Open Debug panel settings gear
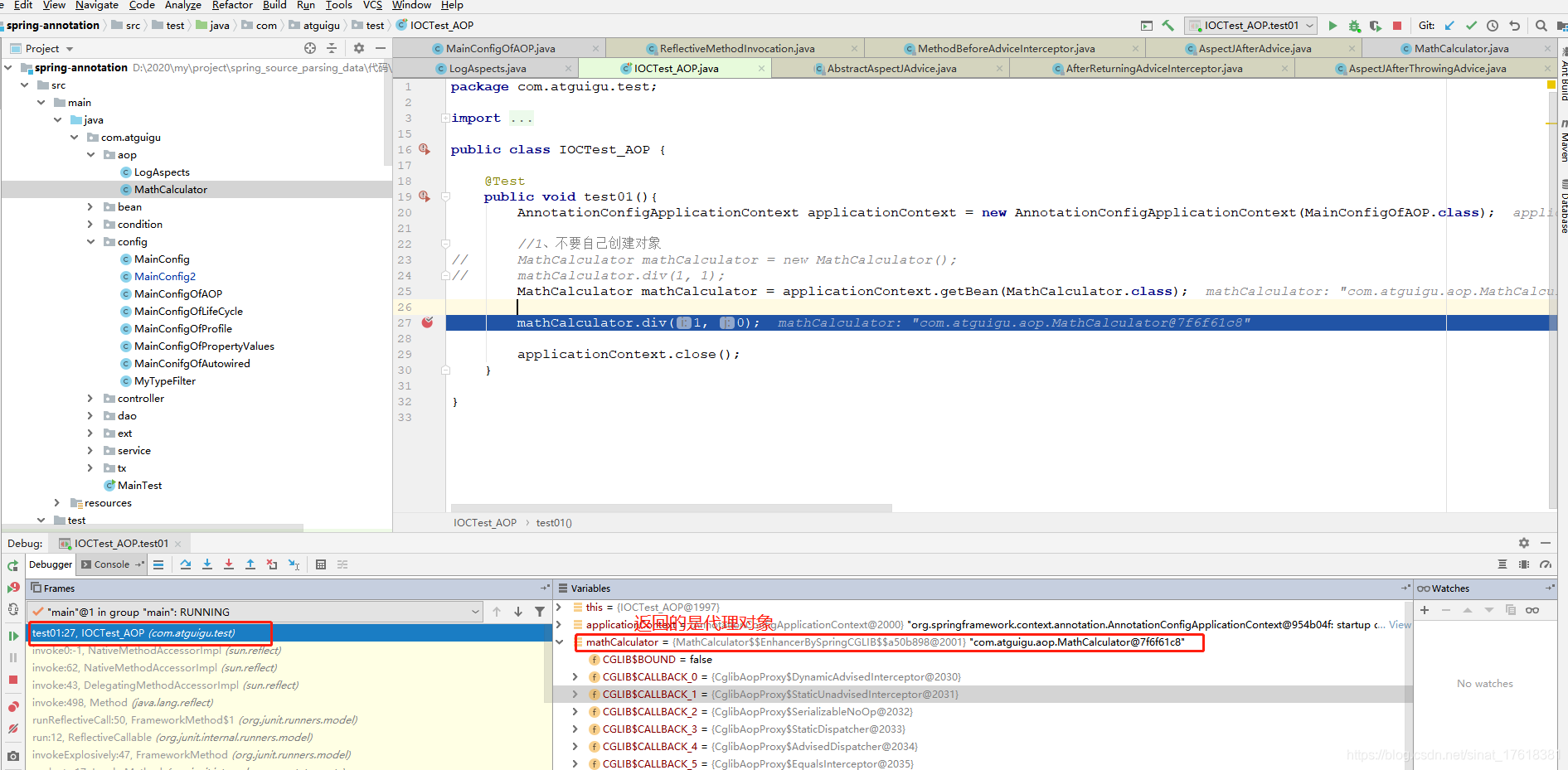1568x770 pixels. 1524,543
